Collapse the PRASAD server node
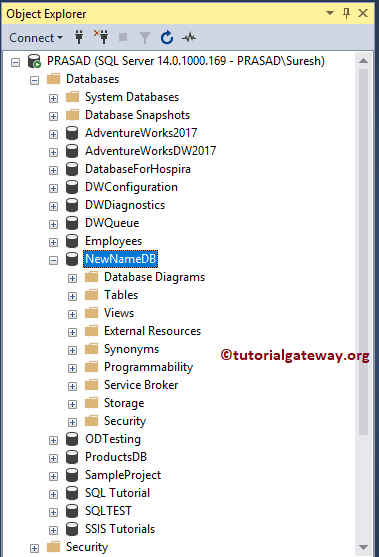The image size is (379, 557). point(15,63)
